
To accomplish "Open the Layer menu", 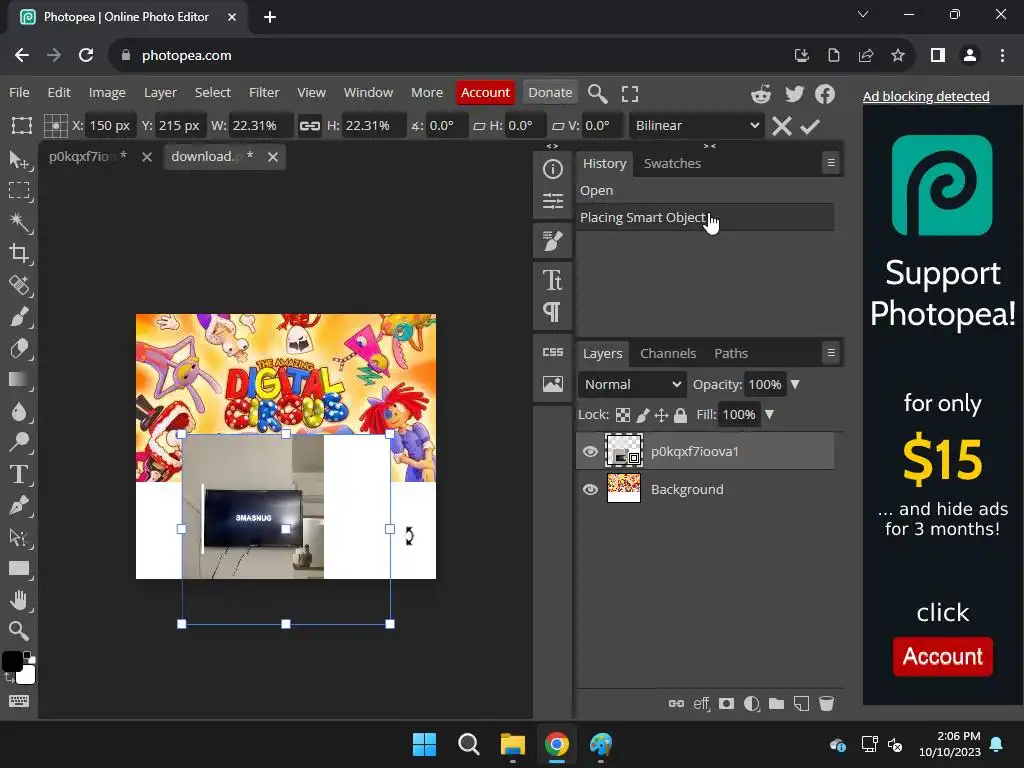I will click(x=160, y=93).
